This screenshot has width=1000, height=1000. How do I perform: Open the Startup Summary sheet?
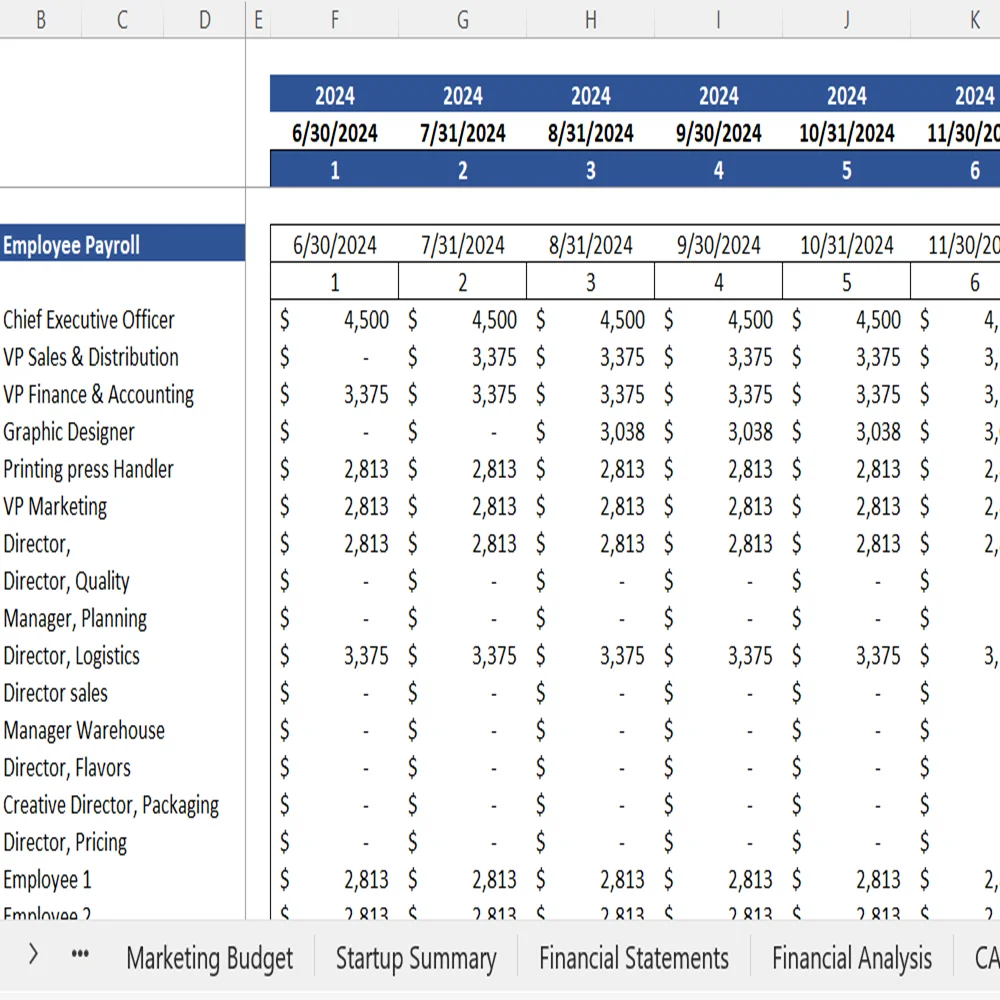[x=416, y=957]
